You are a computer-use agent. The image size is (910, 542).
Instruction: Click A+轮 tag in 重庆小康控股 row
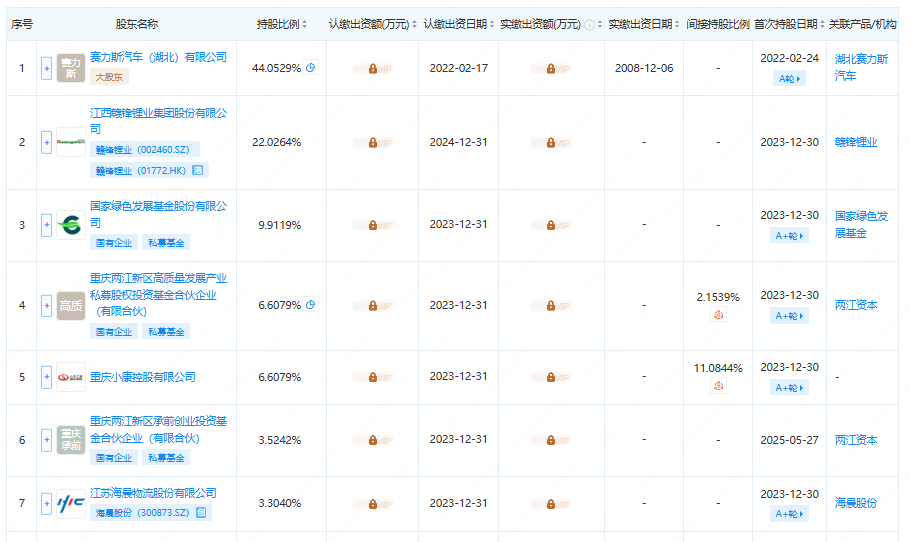pos(789,388)
